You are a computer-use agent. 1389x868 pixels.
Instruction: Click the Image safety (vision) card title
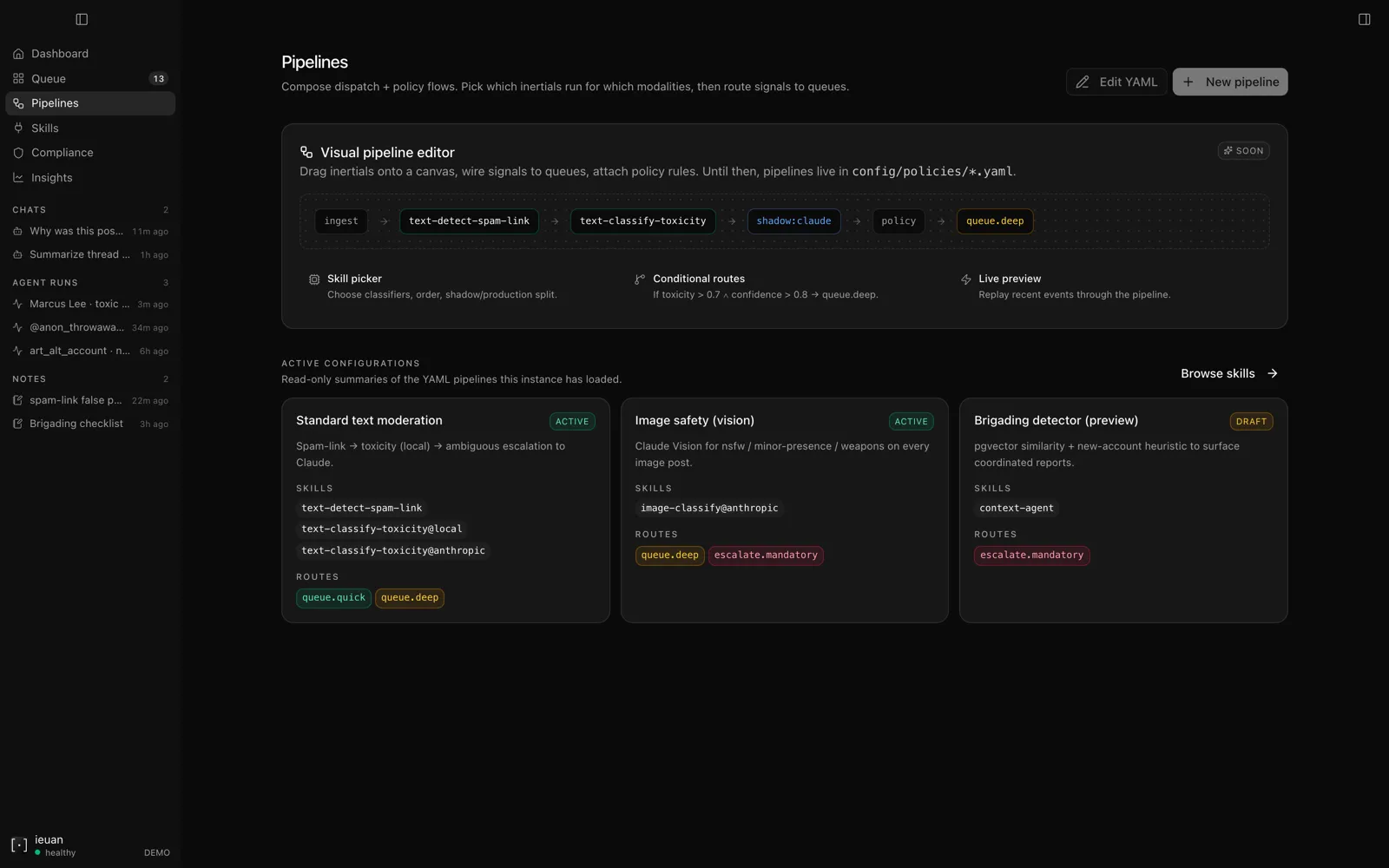(694, 420)
